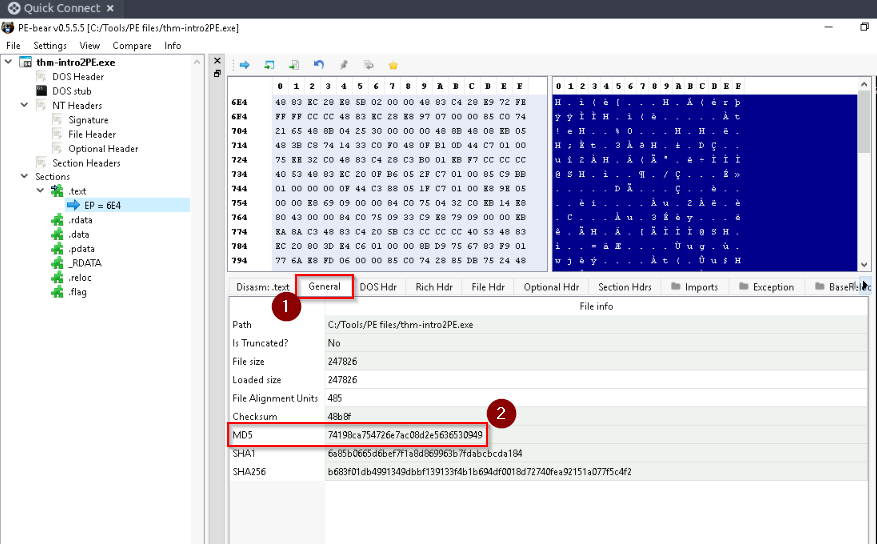Image resolution: width=877 pixels, height=544 pixels.
Task: Click the blue arrow icon in the hex toolbar
Action: [244, 65]
